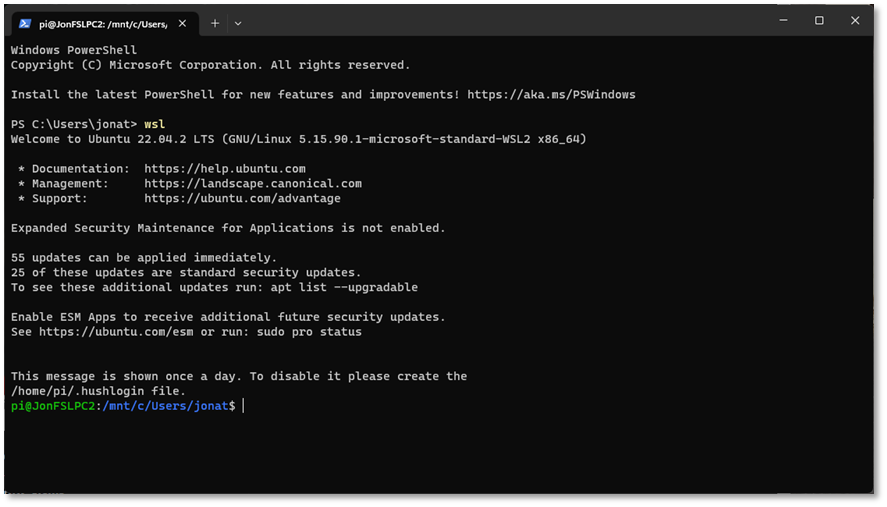The image size is (887, 507).
Task: Open a new tab with the plus button
Action: 215,23
